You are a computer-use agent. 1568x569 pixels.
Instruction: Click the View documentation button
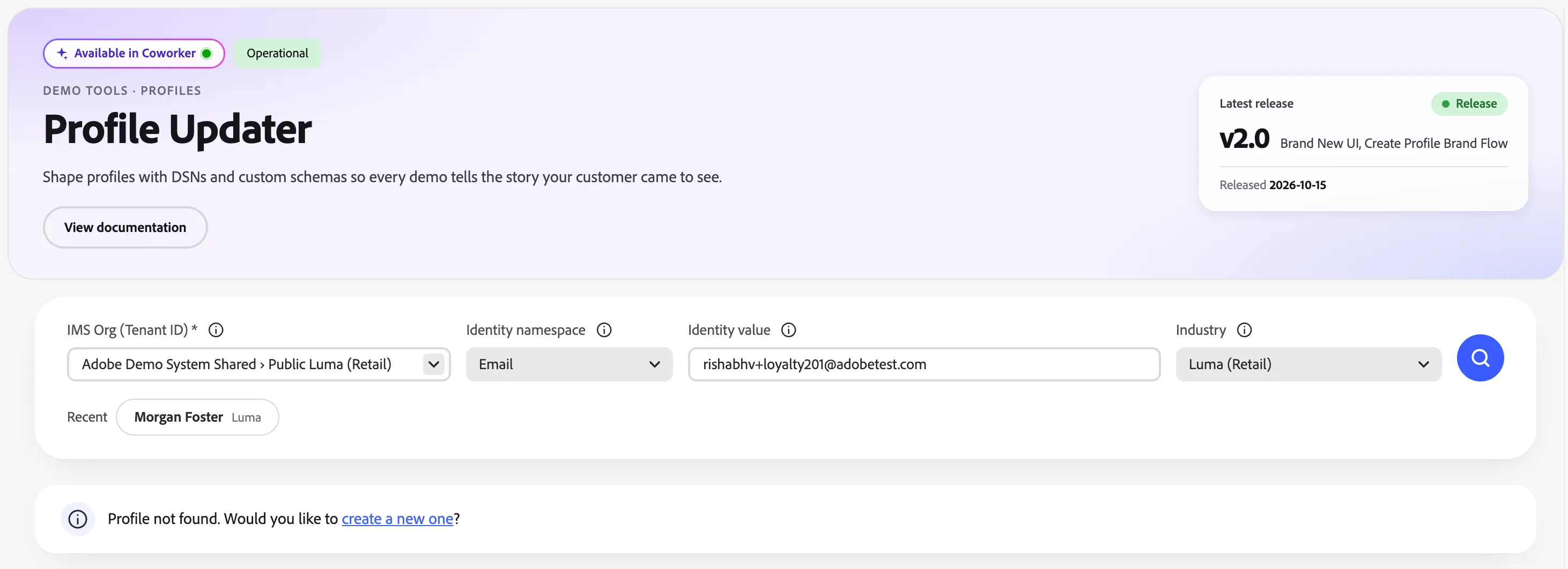click(x=125, y=227)
